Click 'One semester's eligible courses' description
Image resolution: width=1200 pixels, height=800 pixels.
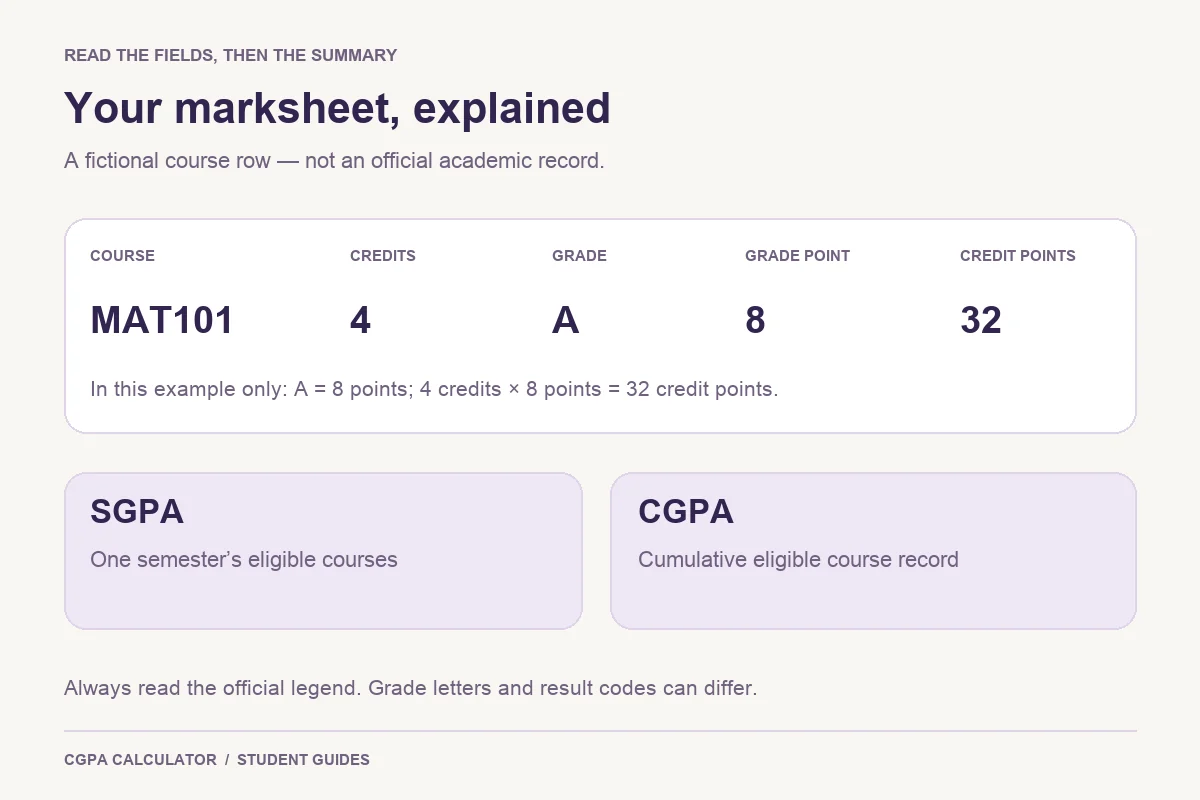[x=244, y=560]
